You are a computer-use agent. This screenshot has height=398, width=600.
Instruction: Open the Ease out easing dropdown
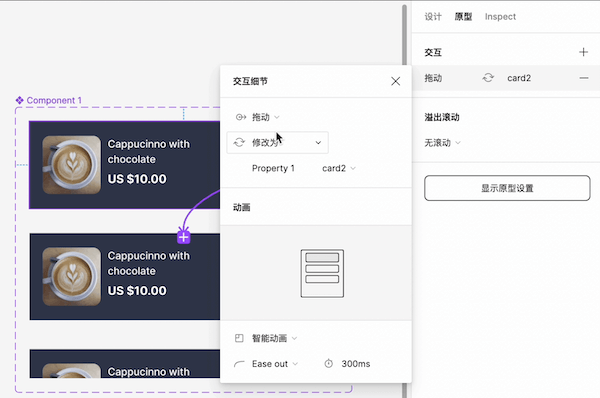coord(274,364)
